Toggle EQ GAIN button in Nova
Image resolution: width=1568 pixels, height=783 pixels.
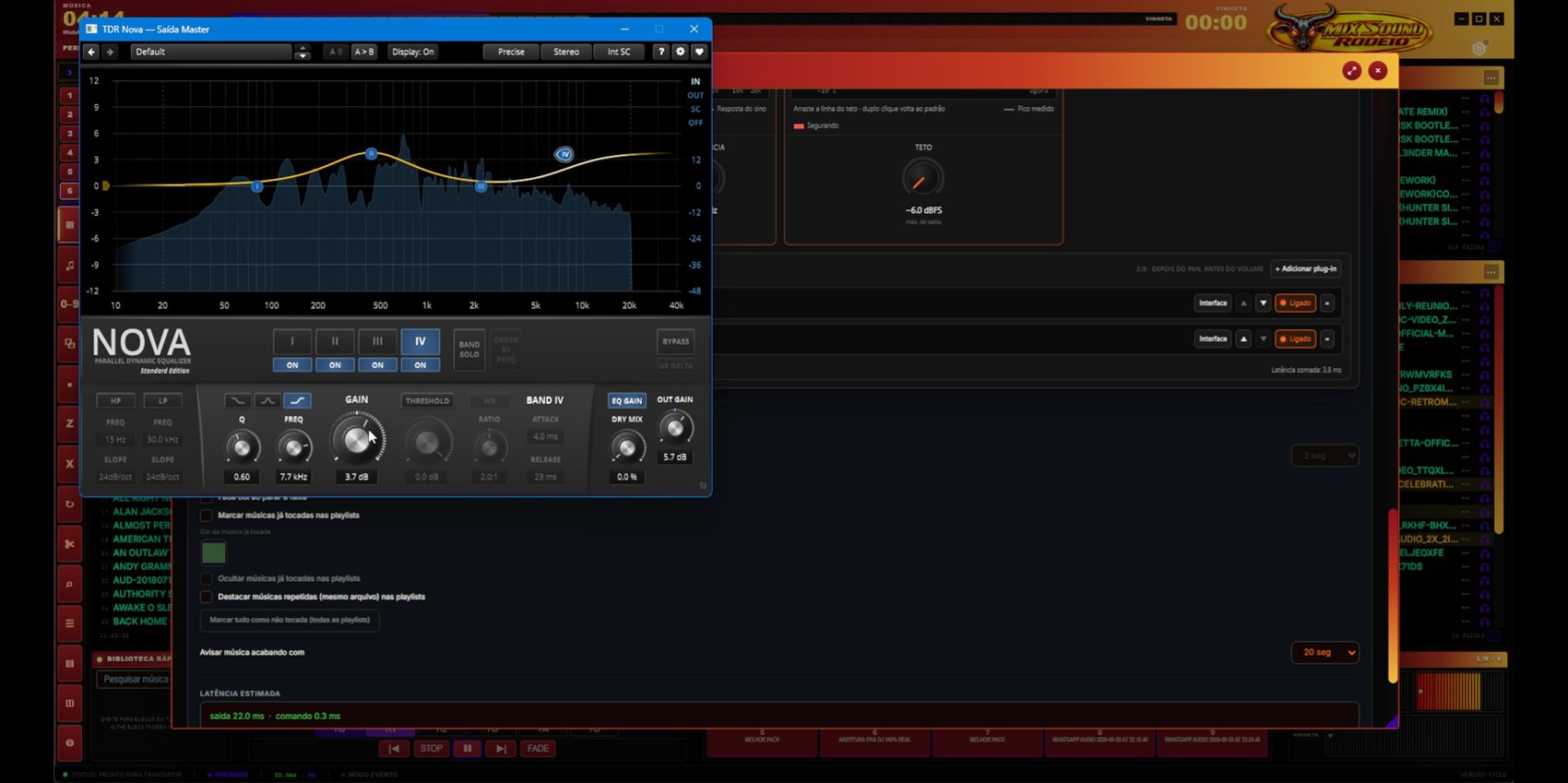[x=627, y=400]
